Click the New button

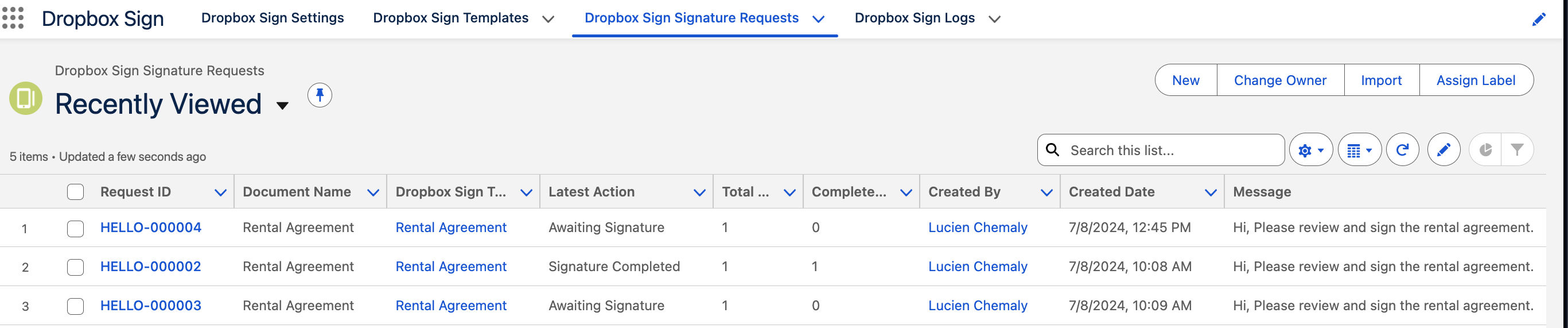click(x=1186, y=80)
